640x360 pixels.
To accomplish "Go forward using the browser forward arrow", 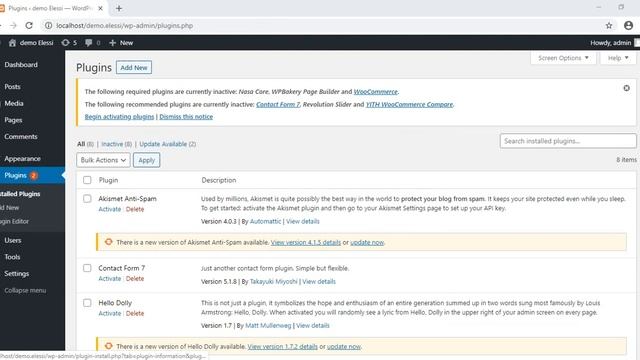I will point(13,25).
